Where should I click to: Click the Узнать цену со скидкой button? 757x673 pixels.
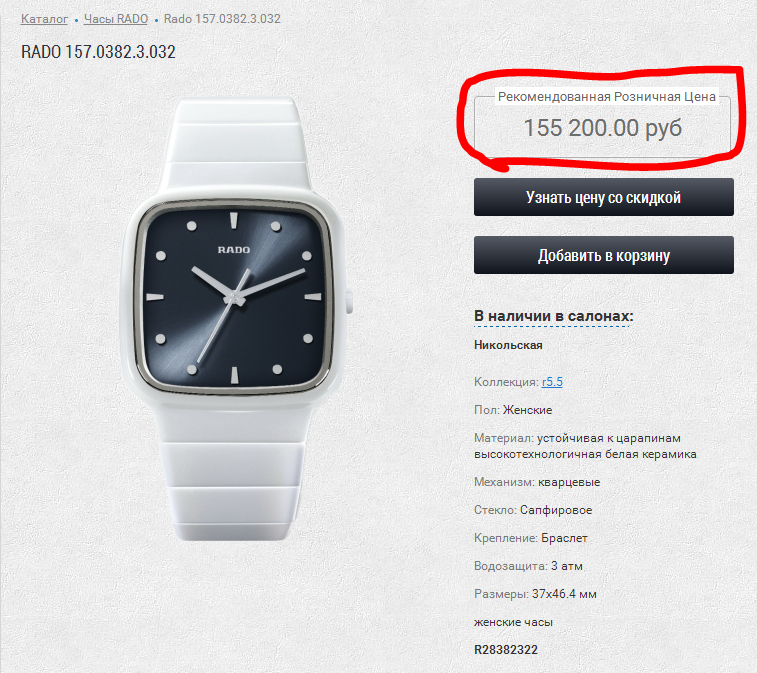point(603,197)
